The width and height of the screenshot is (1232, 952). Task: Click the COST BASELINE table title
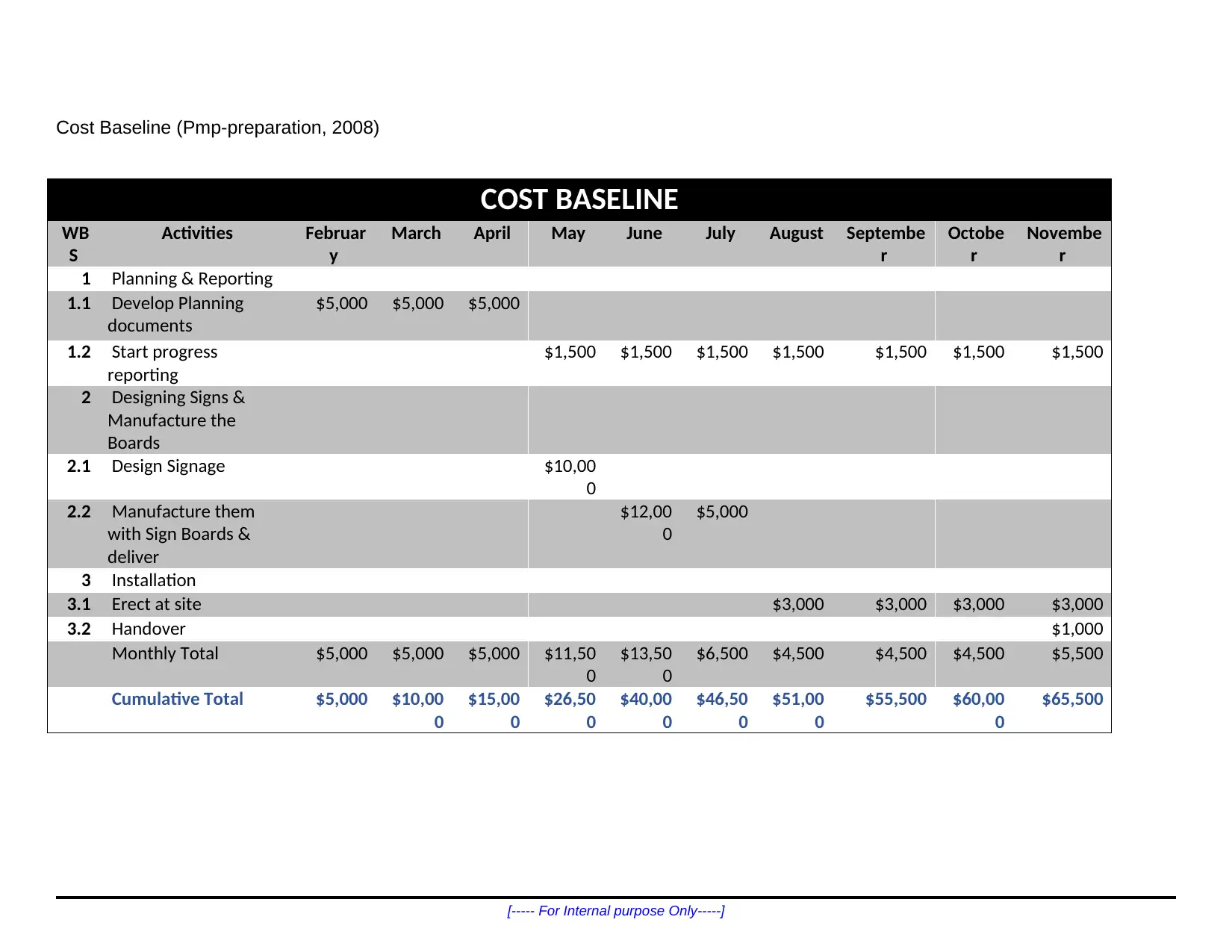click(x=579, y=199)
